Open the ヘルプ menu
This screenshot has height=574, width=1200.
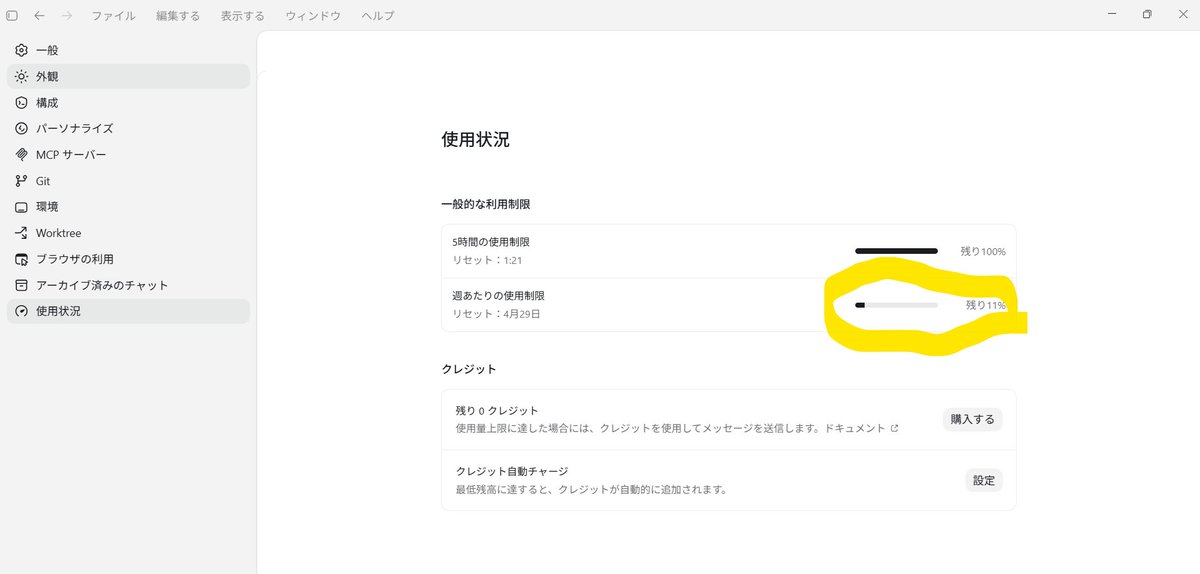coord(378,16)
